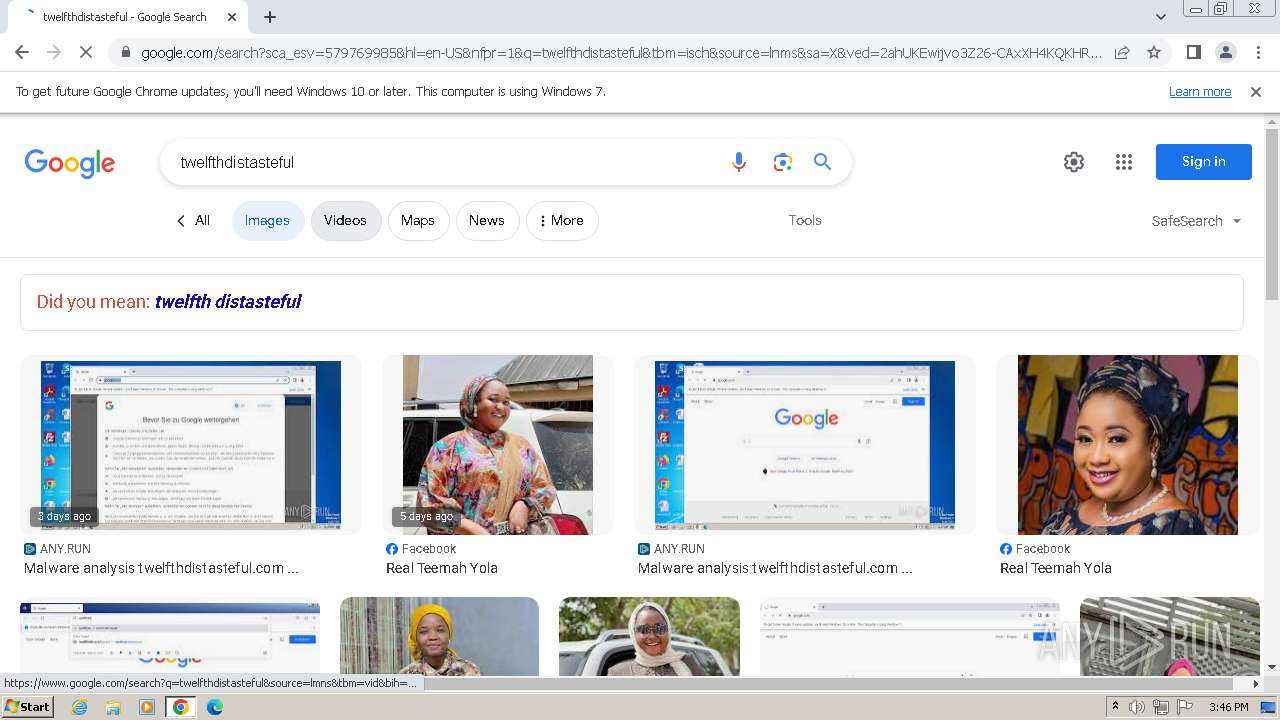Close the twelfthdistasteful Google Search tab

(232, 17)
